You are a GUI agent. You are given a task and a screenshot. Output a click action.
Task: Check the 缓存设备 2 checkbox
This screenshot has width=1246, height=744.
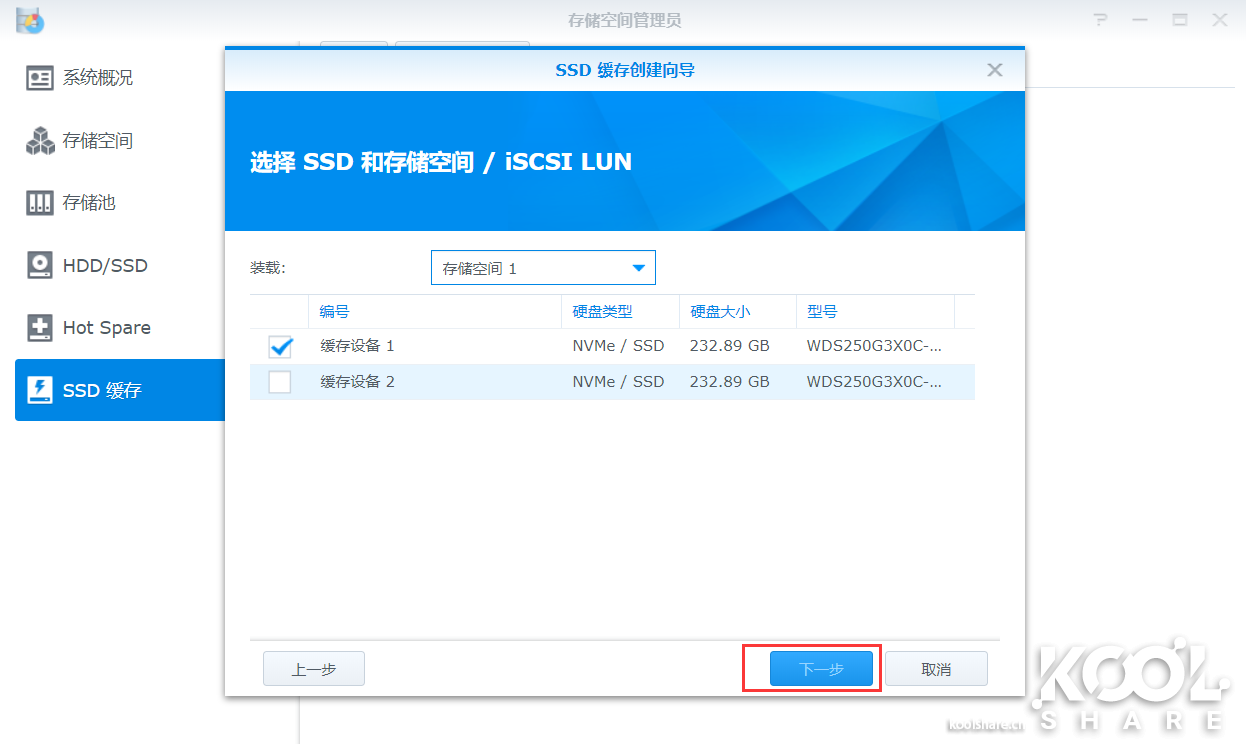(x=280, y=382)
